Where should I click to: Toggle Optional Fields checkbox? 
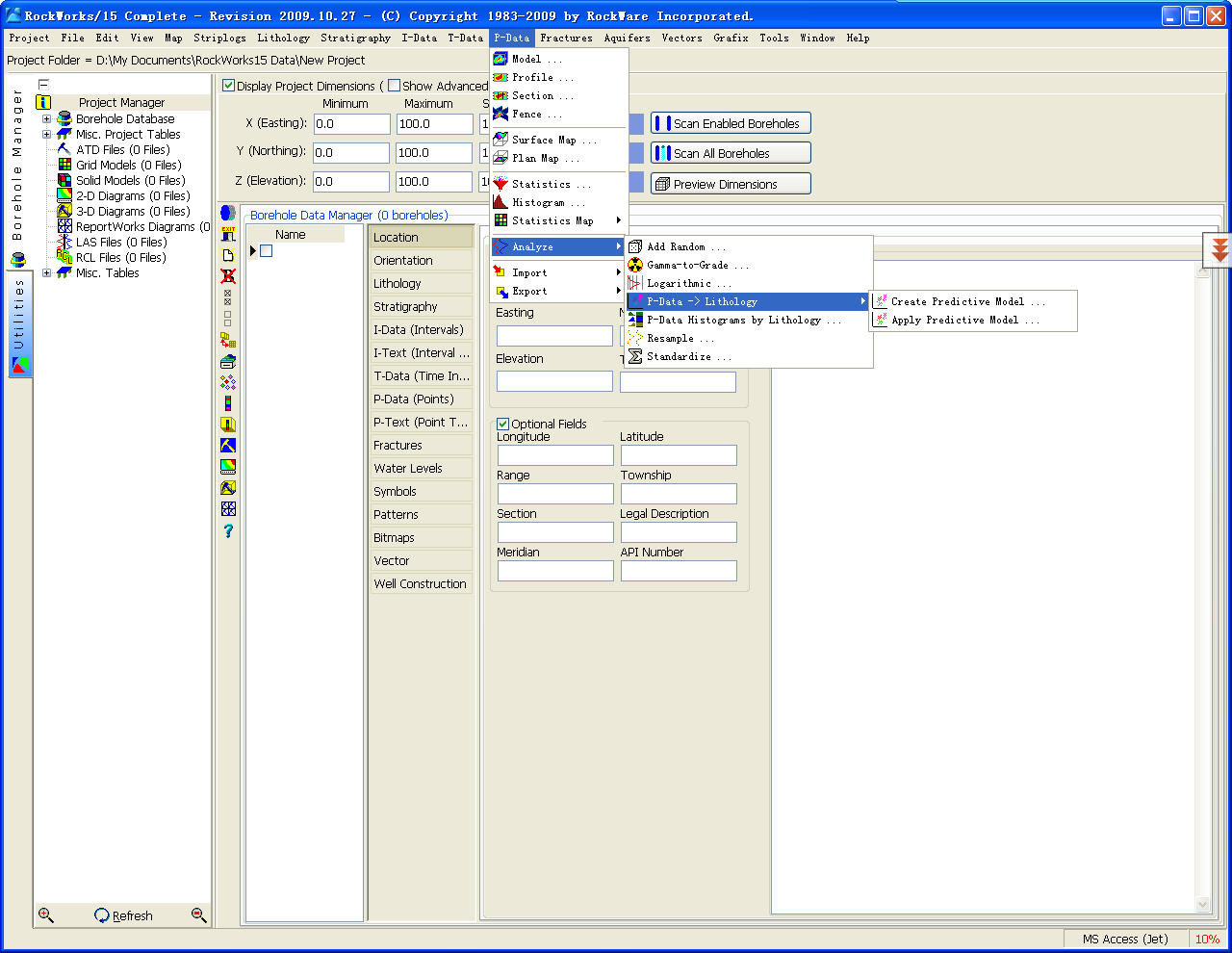click(502, 424)
